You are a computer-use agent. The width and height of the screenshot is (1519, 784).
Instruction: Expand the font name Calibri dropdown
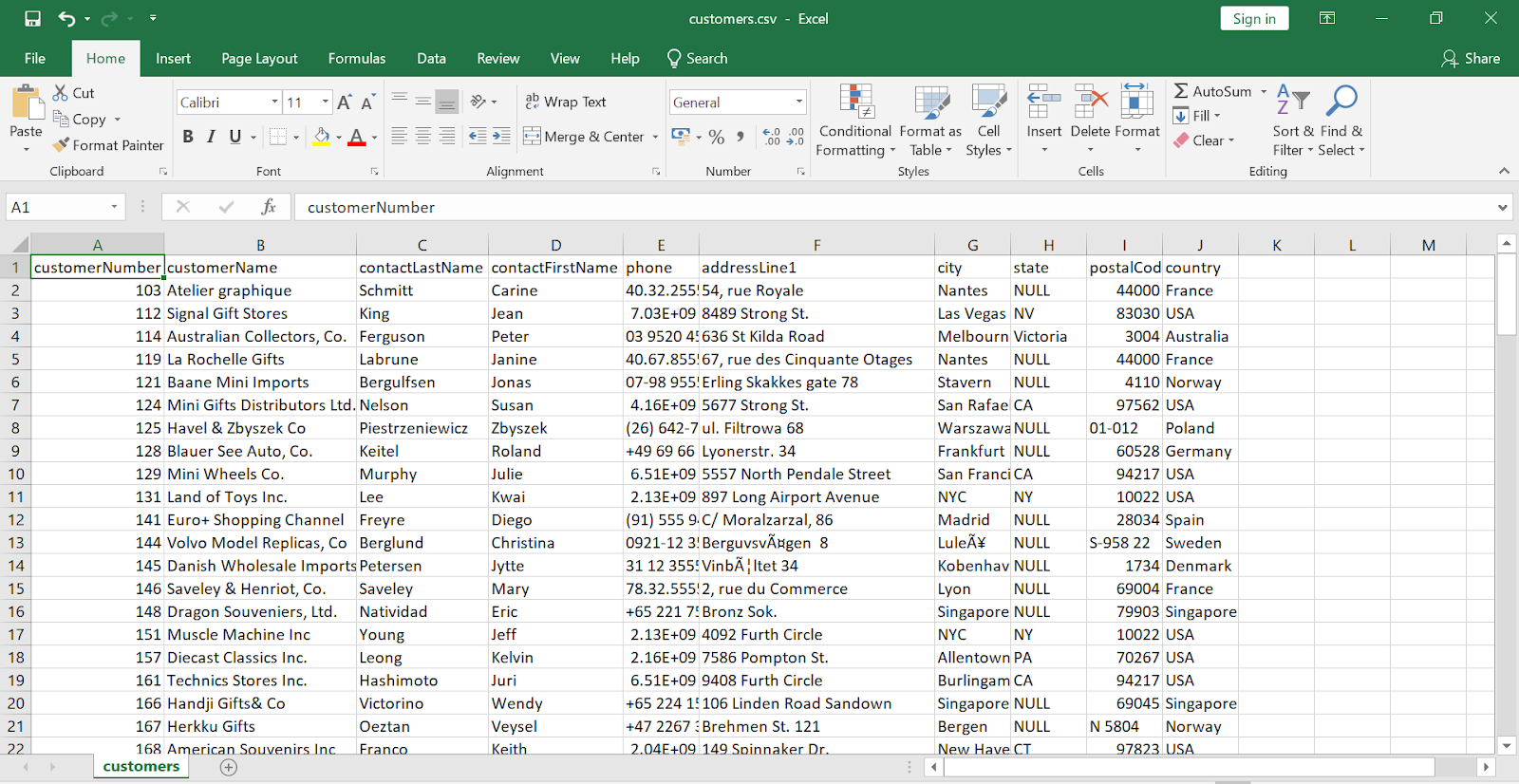pyautogui.click(x=274, y=103)
